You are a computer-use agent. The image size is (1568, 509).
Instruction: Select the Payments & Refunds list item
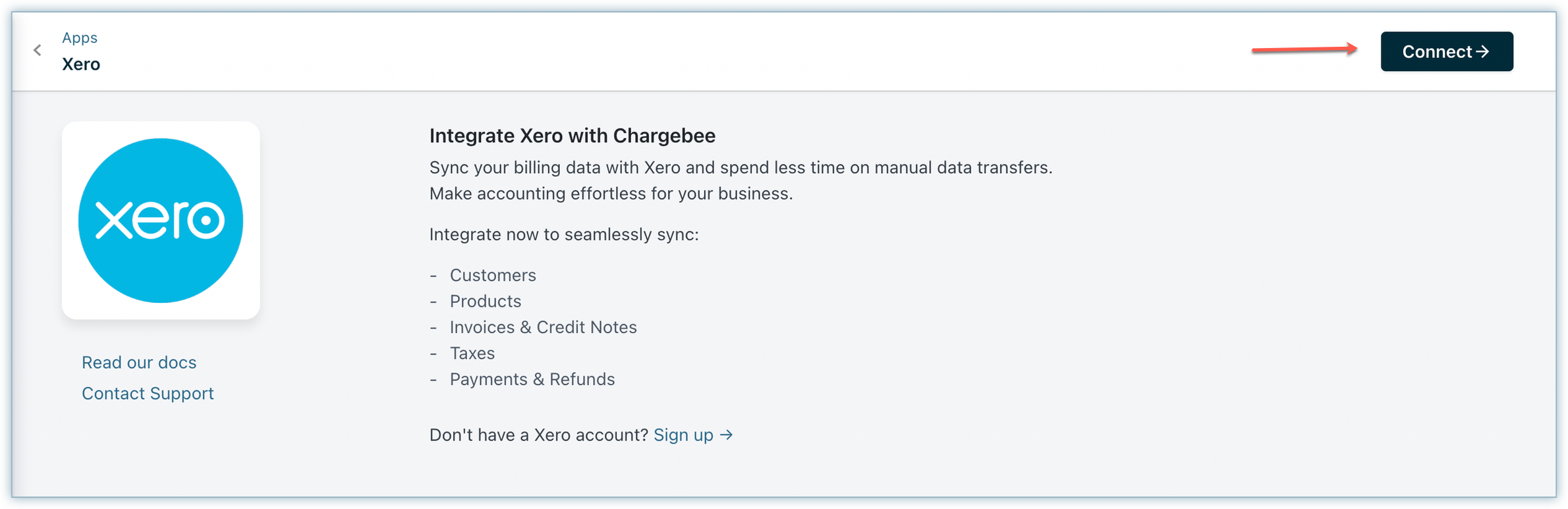click(x=532, y=379)
